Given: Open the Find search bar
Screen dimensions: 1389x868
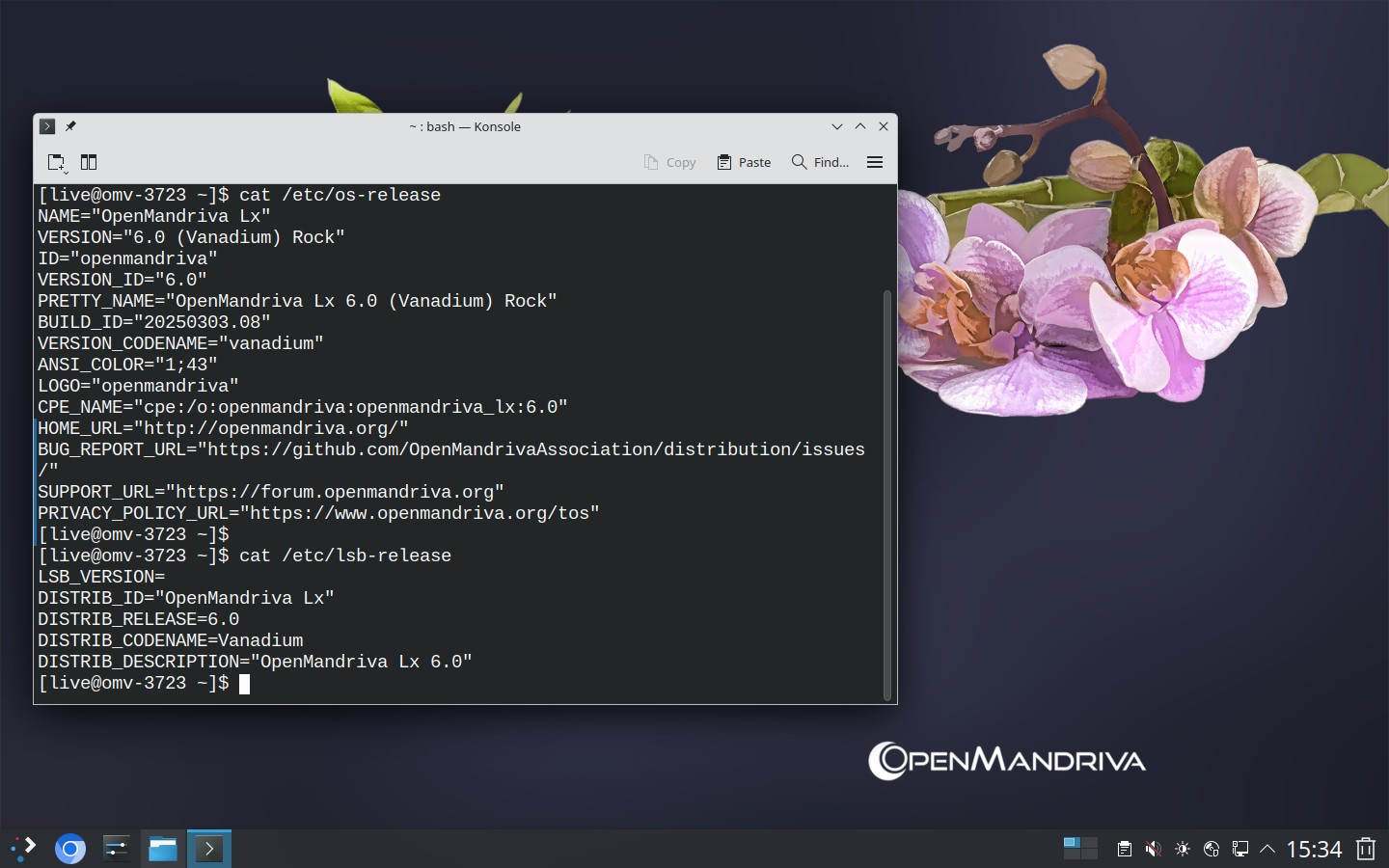Looking at the screenshot, I should coord(820,162).
